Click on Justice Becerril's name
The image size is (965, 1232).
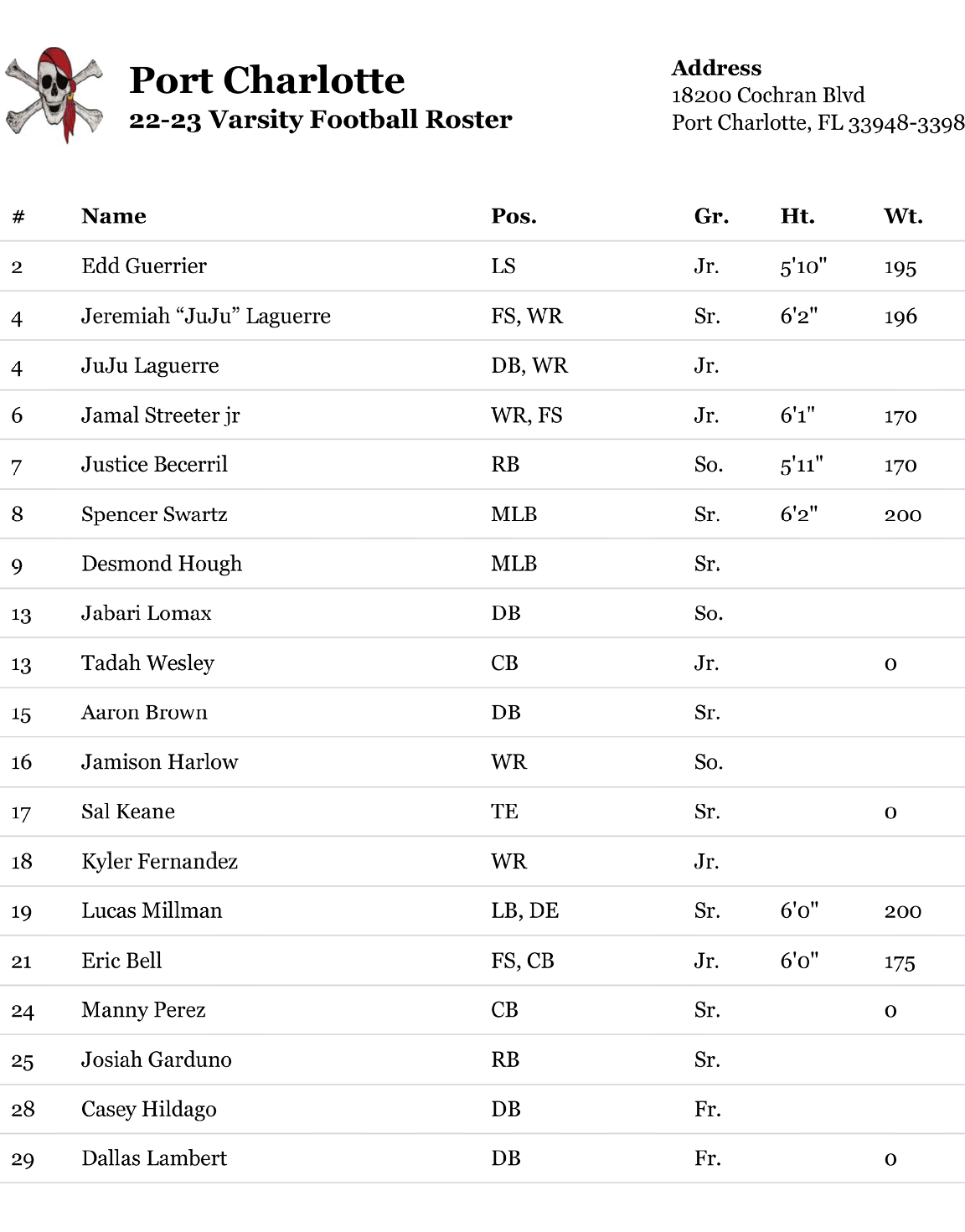154,465
